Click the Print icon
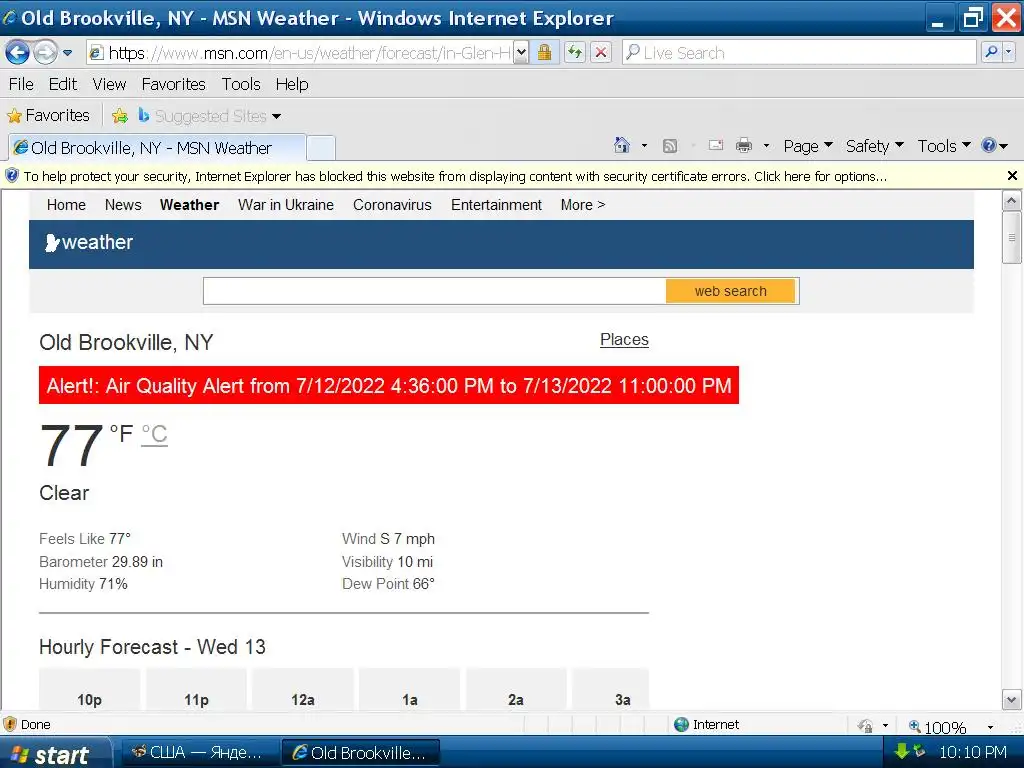Screen dimensions: 1024x768 click(744, 145)
